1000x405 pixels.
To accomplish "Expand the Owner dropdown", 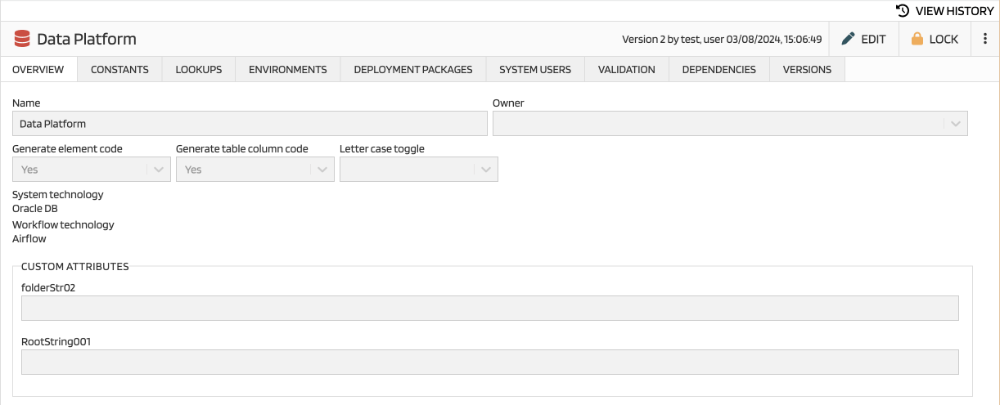I will point(955,123).
